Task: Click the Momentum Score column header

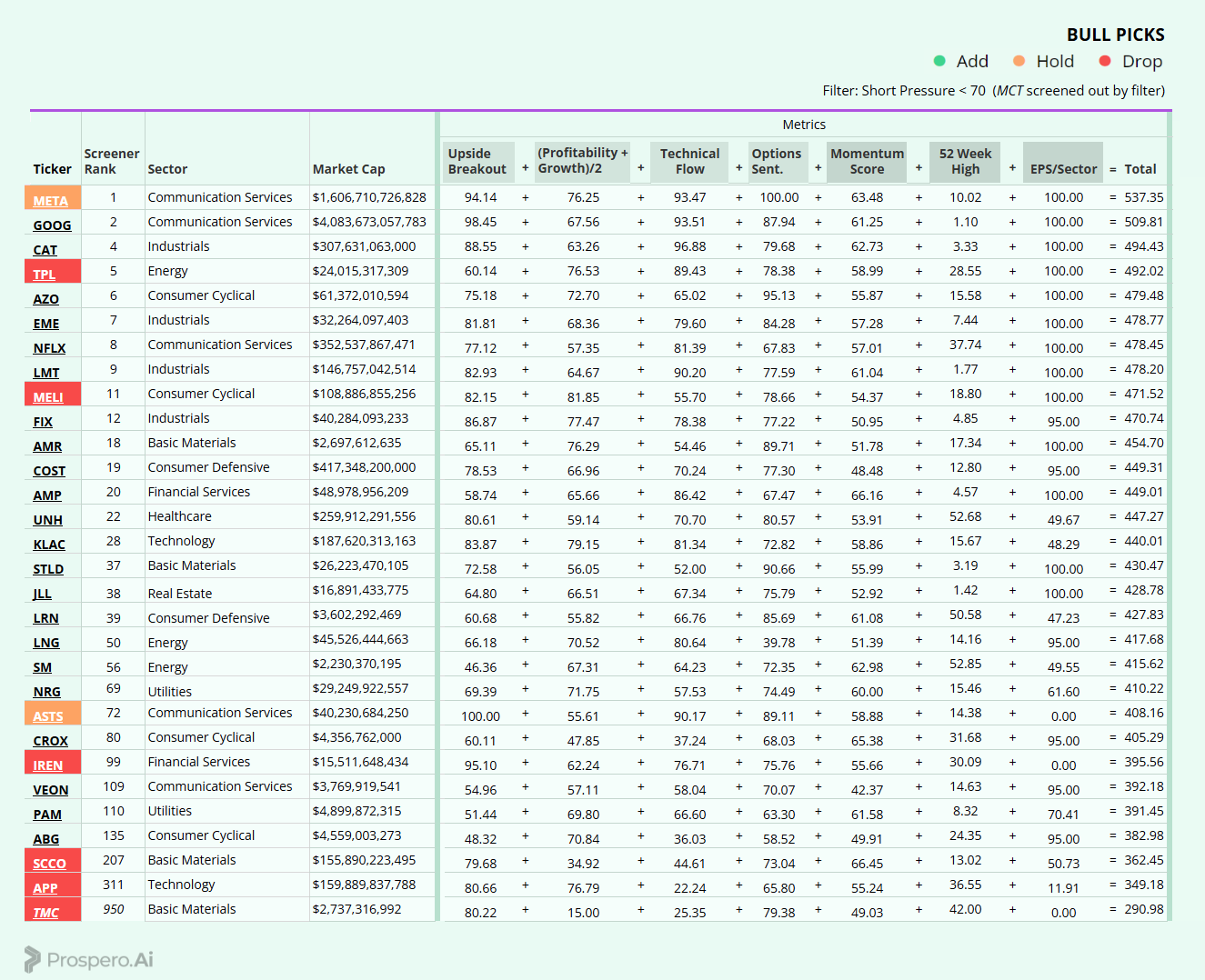Action: (x=867, y=162)
